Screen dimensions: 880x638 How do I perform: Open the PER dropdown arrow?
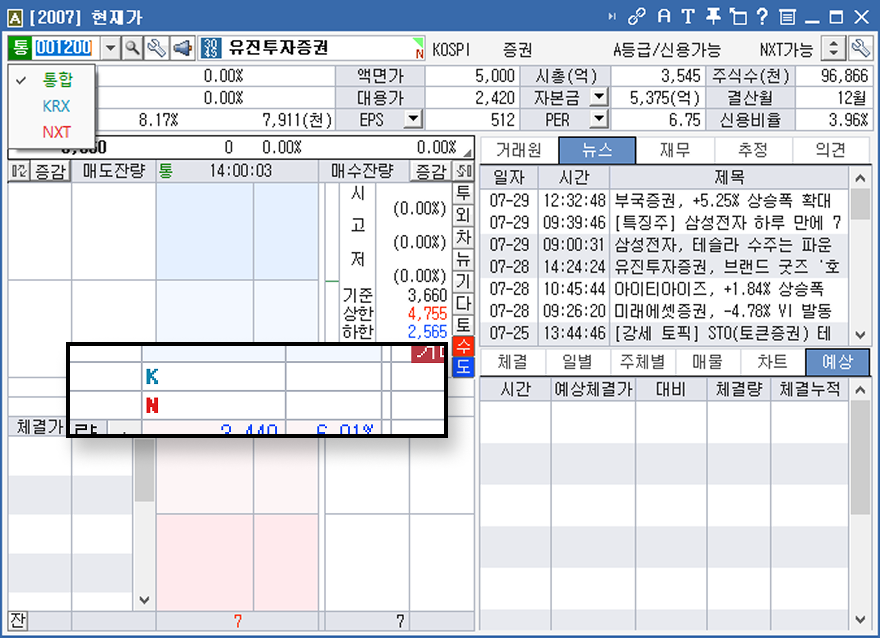point(599,118)
